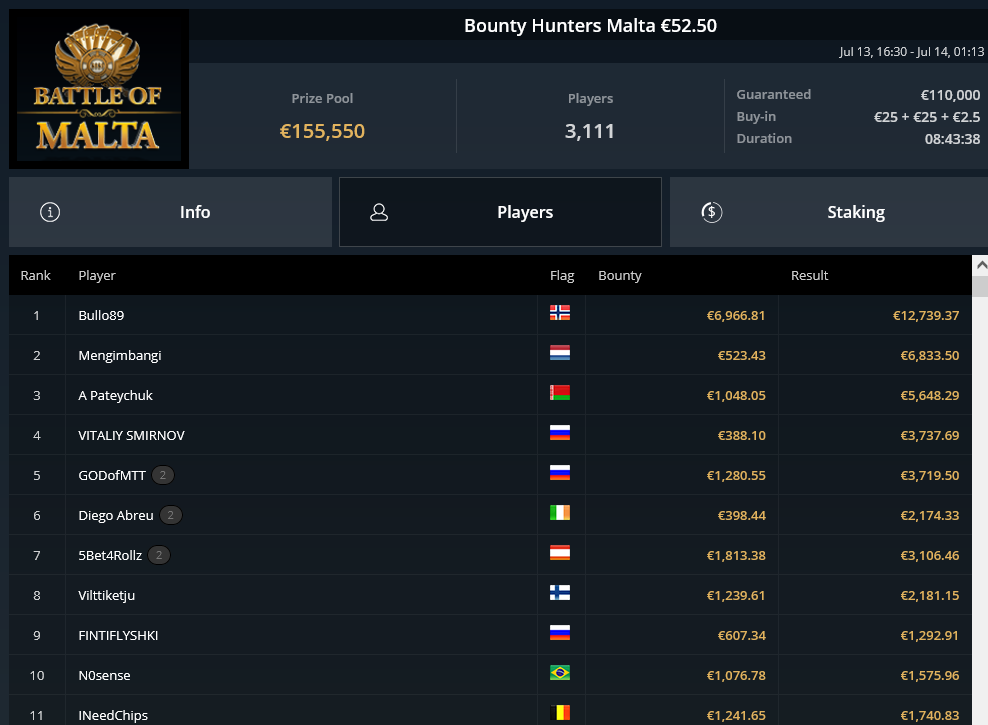The image size is (988, 725).
Task: Select the Players tab
Action: [x=500, y=212]
